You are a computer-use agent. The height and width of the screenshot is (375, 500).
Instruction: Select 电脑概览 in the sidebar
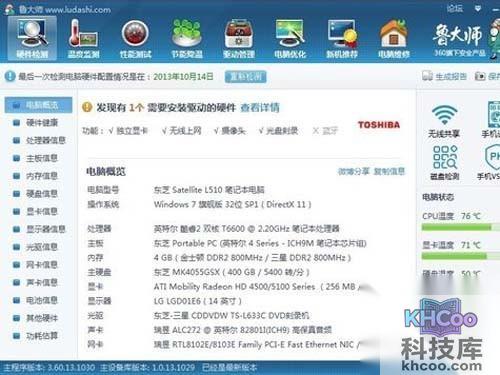pos(38,105)
